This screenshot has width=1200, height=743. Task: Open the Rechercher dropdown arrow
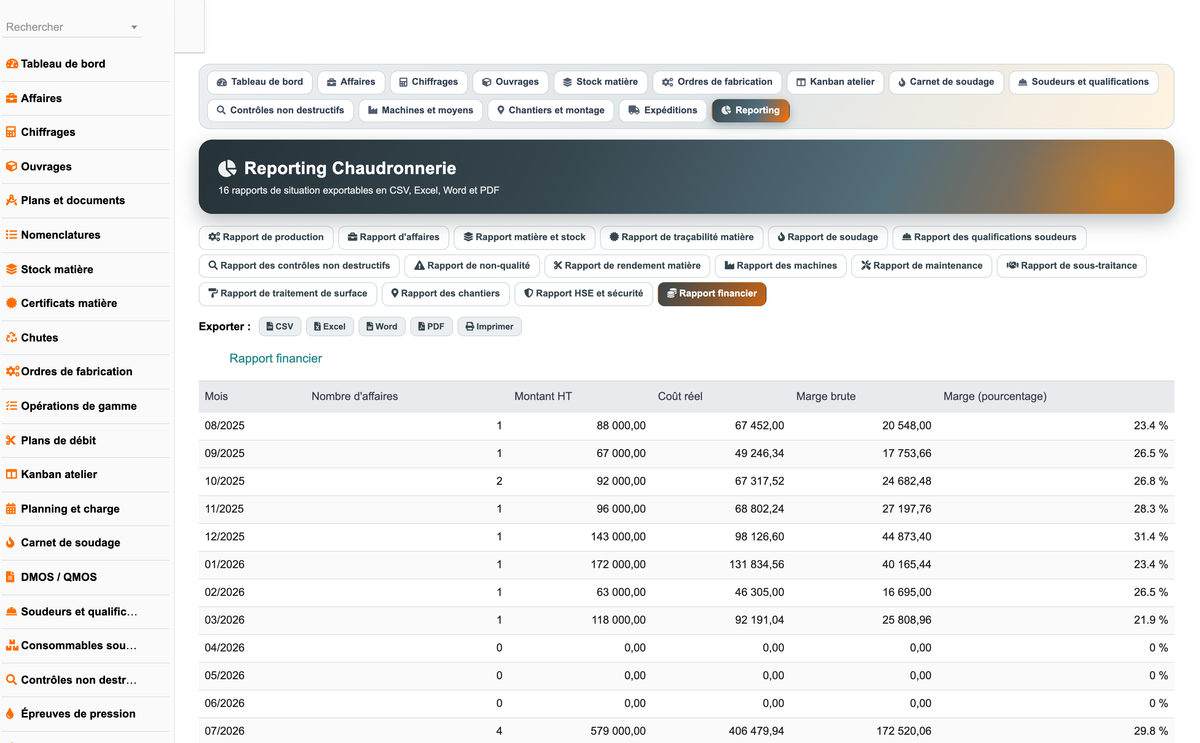134,28
